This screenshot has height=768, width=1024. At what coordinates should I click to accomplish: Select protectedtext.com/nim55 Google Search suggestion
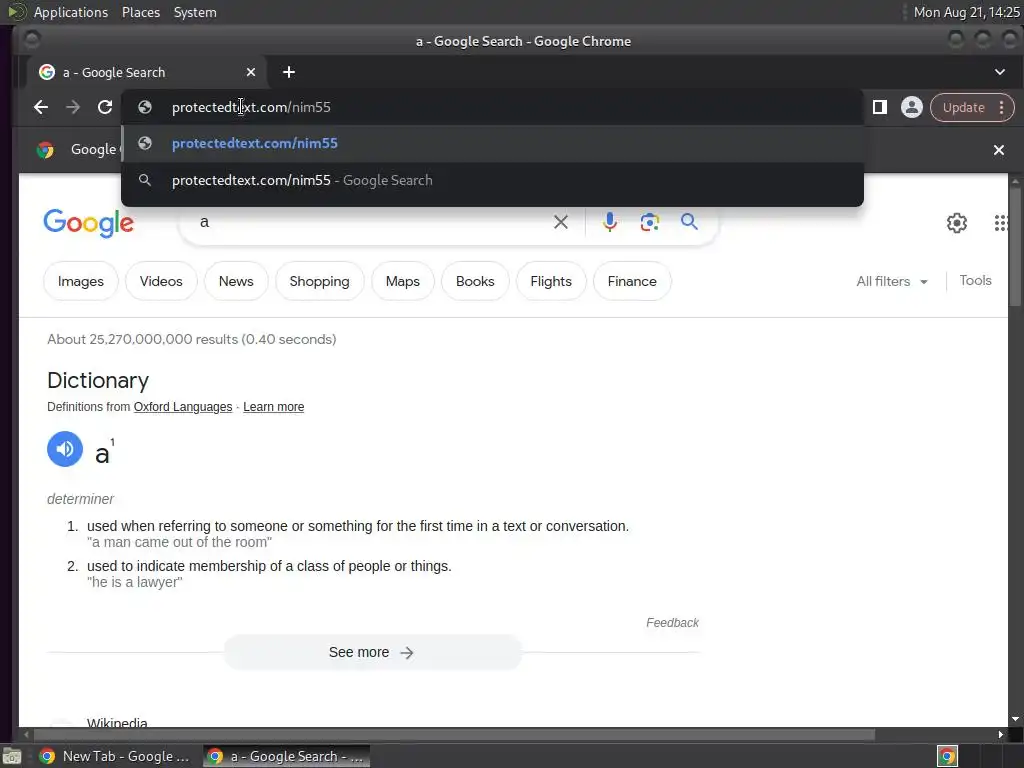pos(492,180)
